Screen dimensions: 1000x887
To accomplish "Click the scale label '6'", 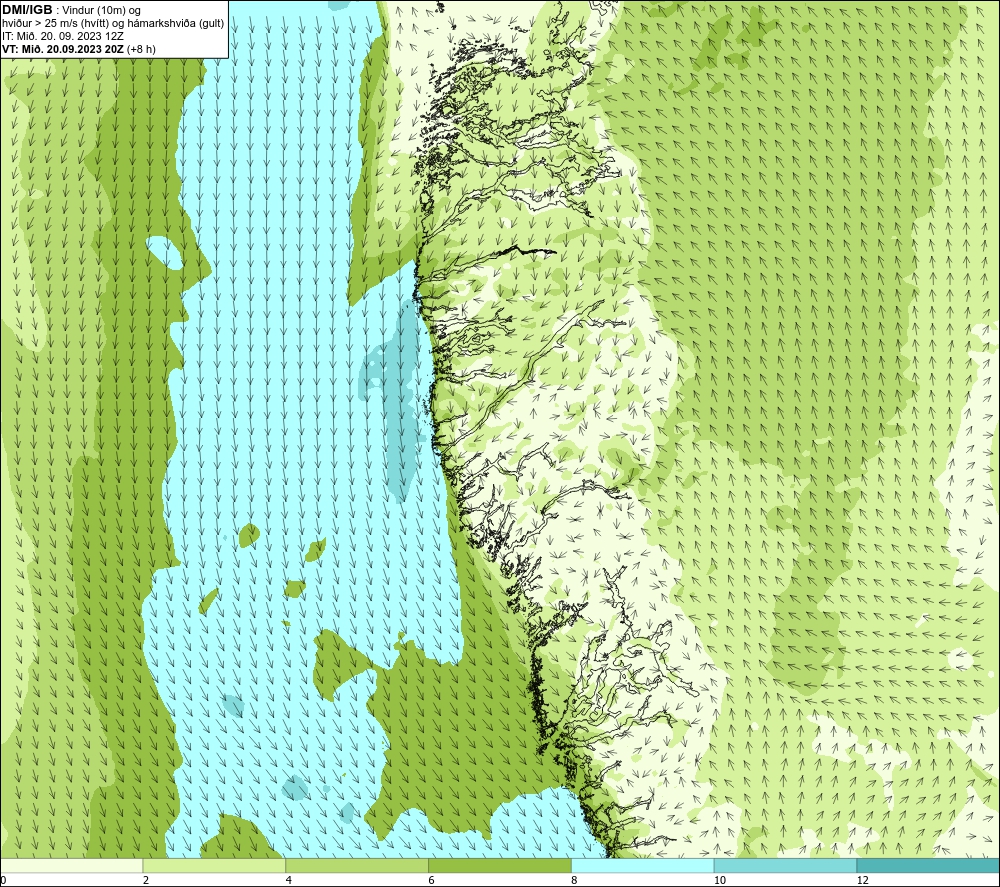I will pos(432,880).
